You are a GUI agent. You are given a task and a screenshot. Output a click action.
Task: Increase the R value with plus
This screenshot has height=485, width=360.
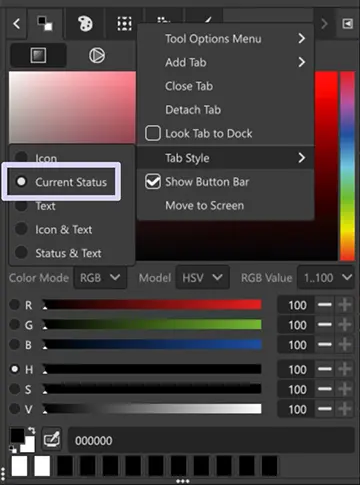(x=345, y=305)
